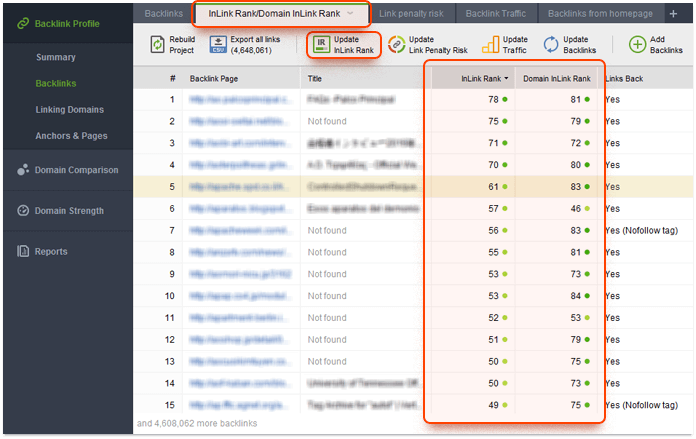Click the Domain Comparison icon

click(23, 170)
